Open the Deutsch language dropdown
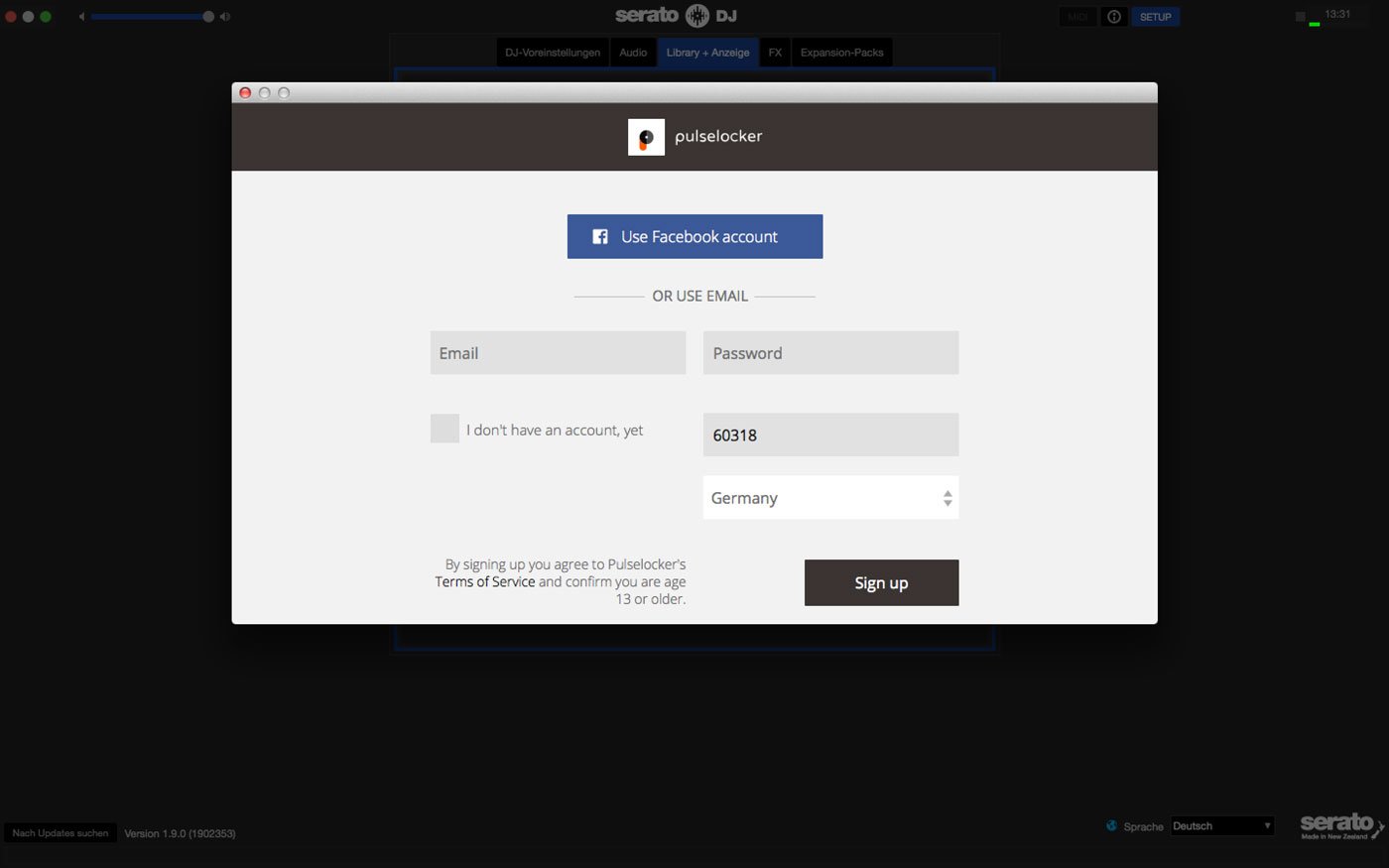Screen dimensions: 1389x868 pyautogui.click(x=1221, y=826)
